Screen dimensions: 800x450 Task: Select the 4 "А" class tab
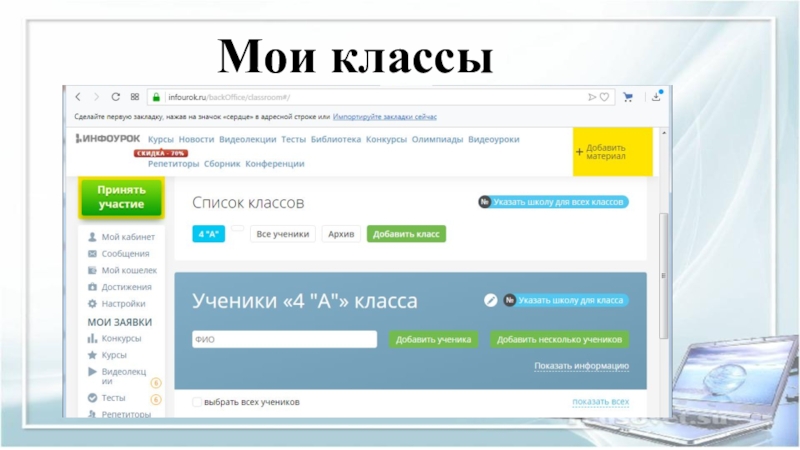pyautogui.click(x=209, y=234)
